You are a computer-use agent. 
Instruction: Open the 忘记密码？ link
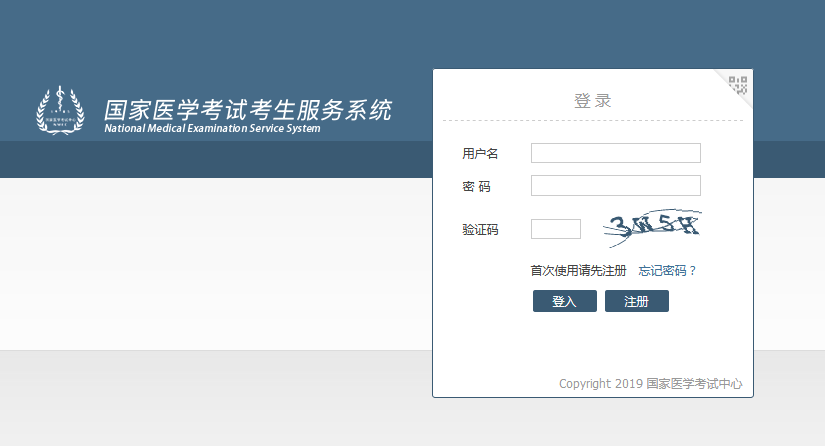[667, 271]
